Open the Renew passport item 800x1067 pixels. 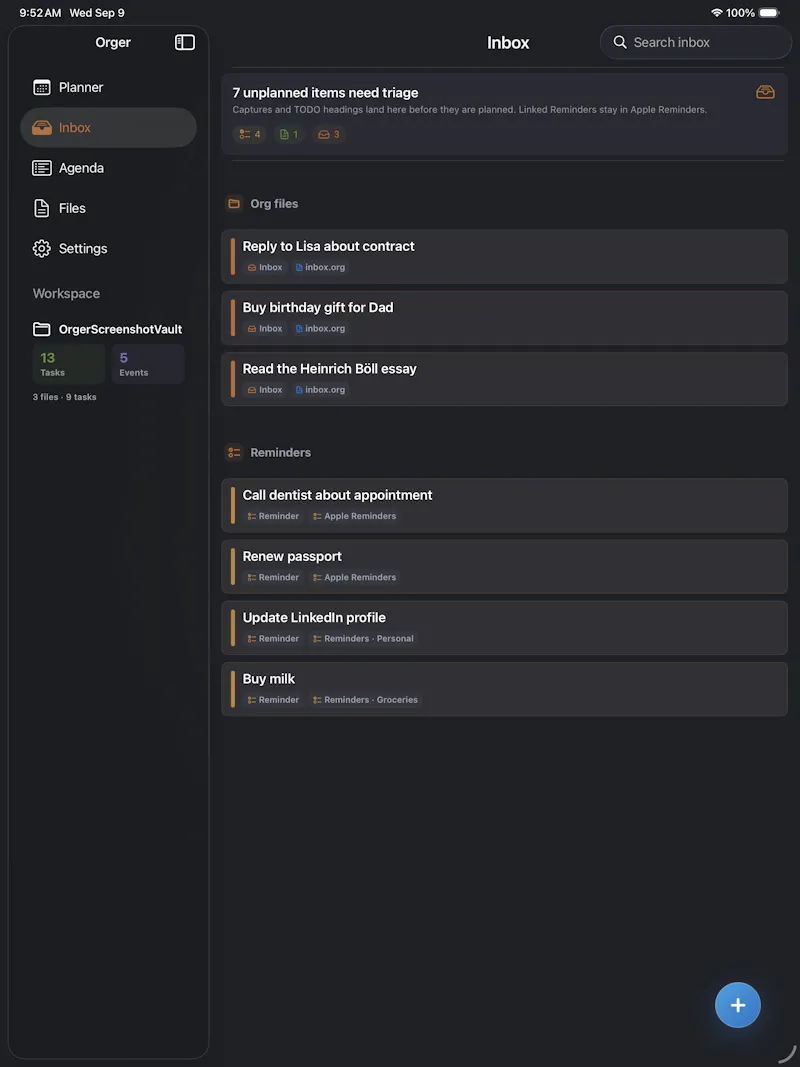click(505, 567)
